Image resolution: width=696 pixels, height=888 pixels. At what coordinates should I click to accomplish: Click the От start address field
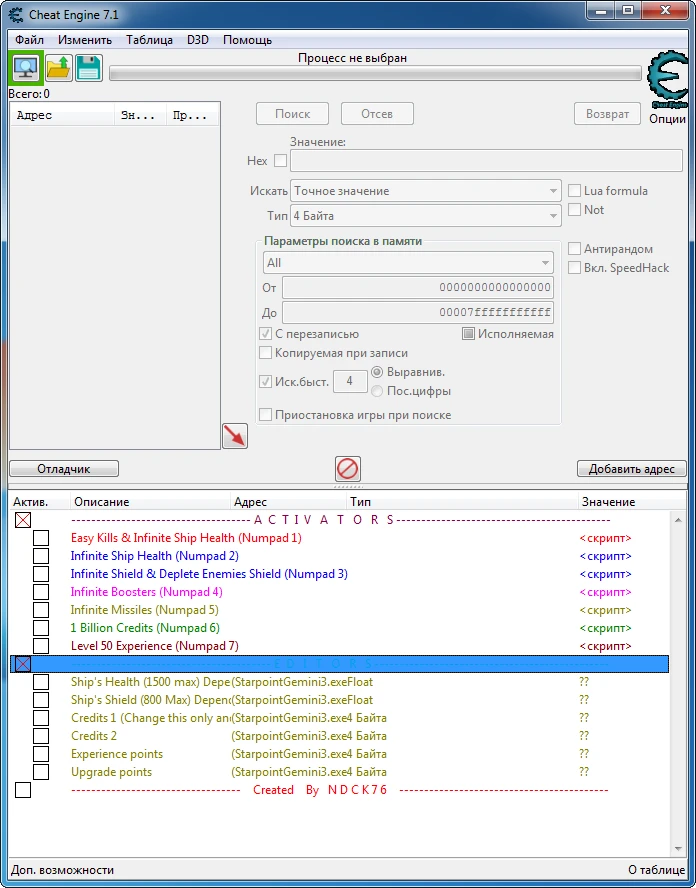(x=418, y=287)
